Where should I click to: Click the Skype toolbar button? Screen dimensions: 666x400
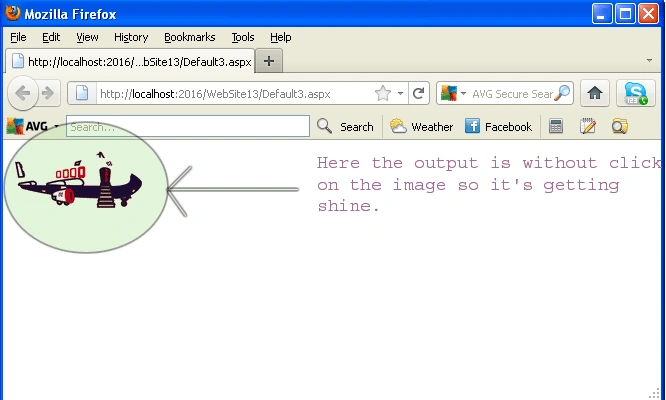coord(635,93)
